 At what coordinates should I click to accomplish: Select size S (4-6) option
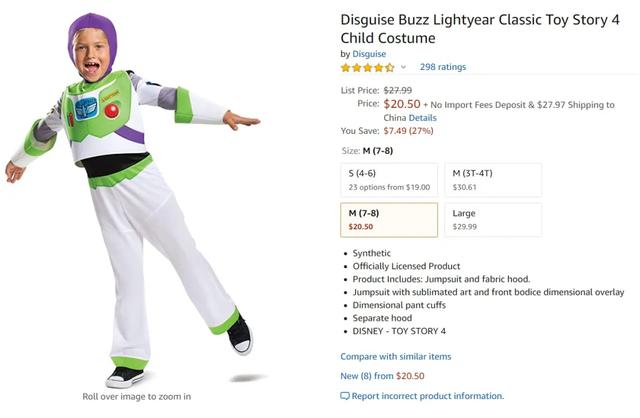389,180
